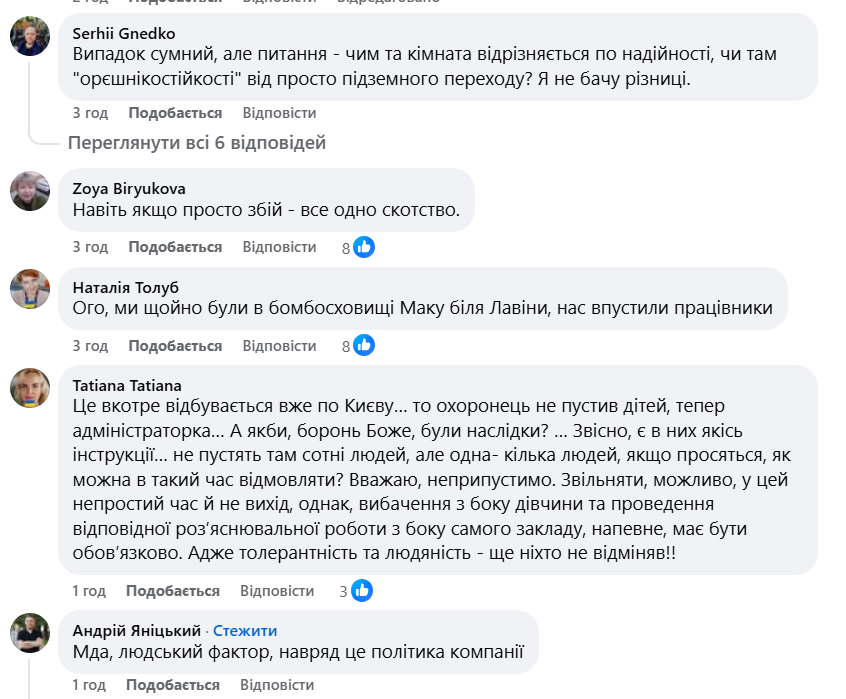Image resolution: width=846 pixels, height=699 pixels.
Task: Open Zoya Biryukova's avatar
Action: pos(30,190)
